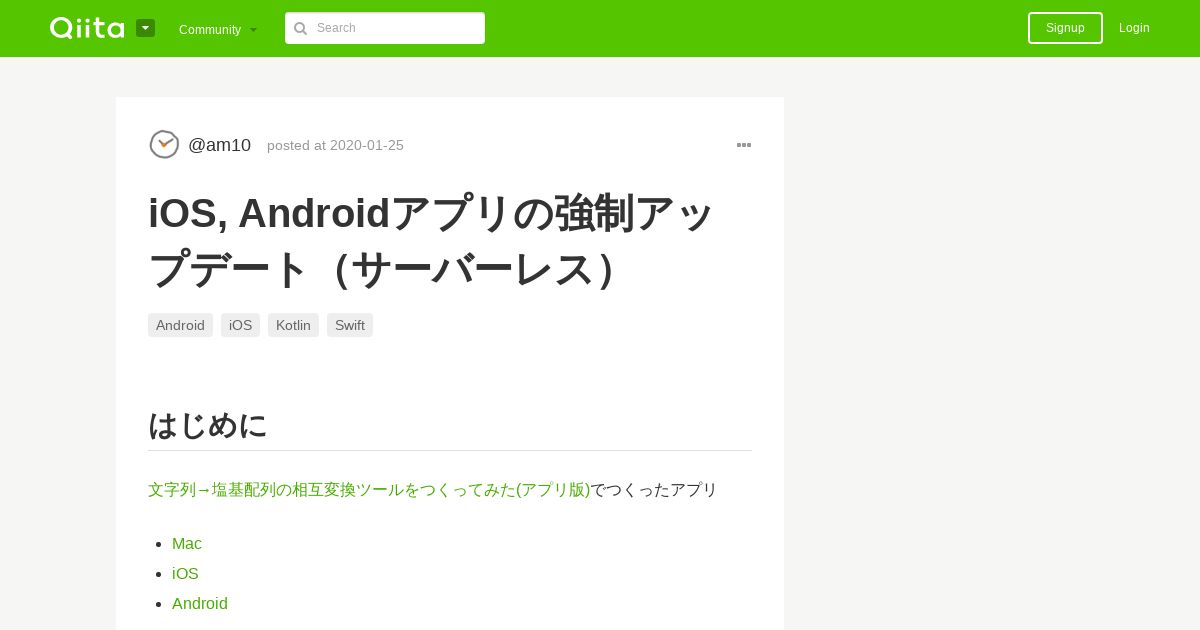The width and height of the screenshot is (1200, 630).
Task: Select the Swift tag
Action: (350, 325)
